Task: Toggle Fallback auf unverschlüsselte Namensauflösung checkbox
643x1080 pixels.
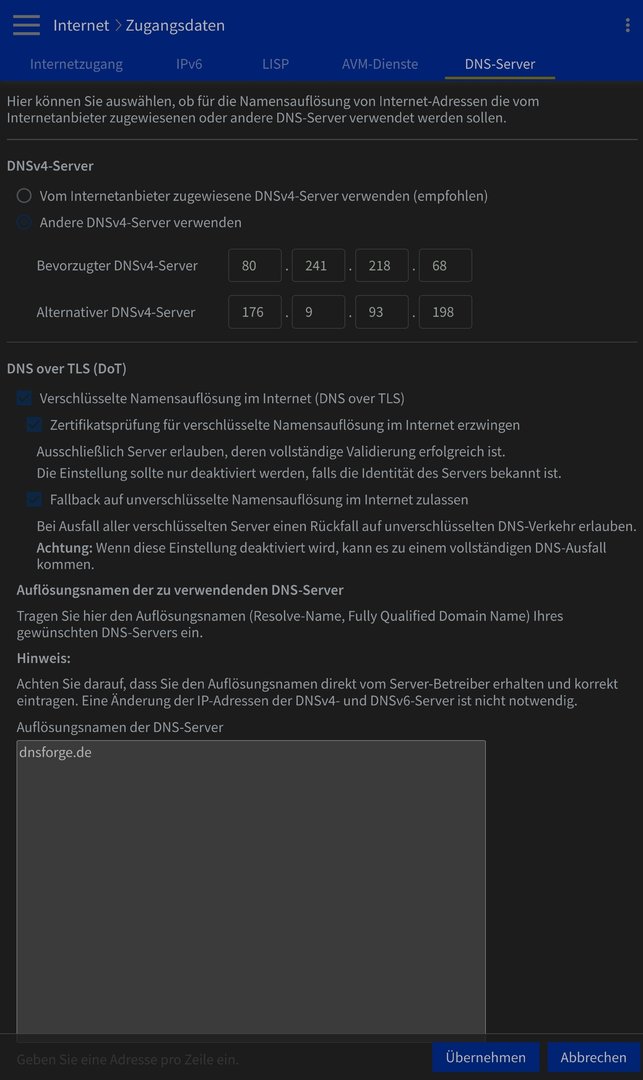Action: [34, 499]
